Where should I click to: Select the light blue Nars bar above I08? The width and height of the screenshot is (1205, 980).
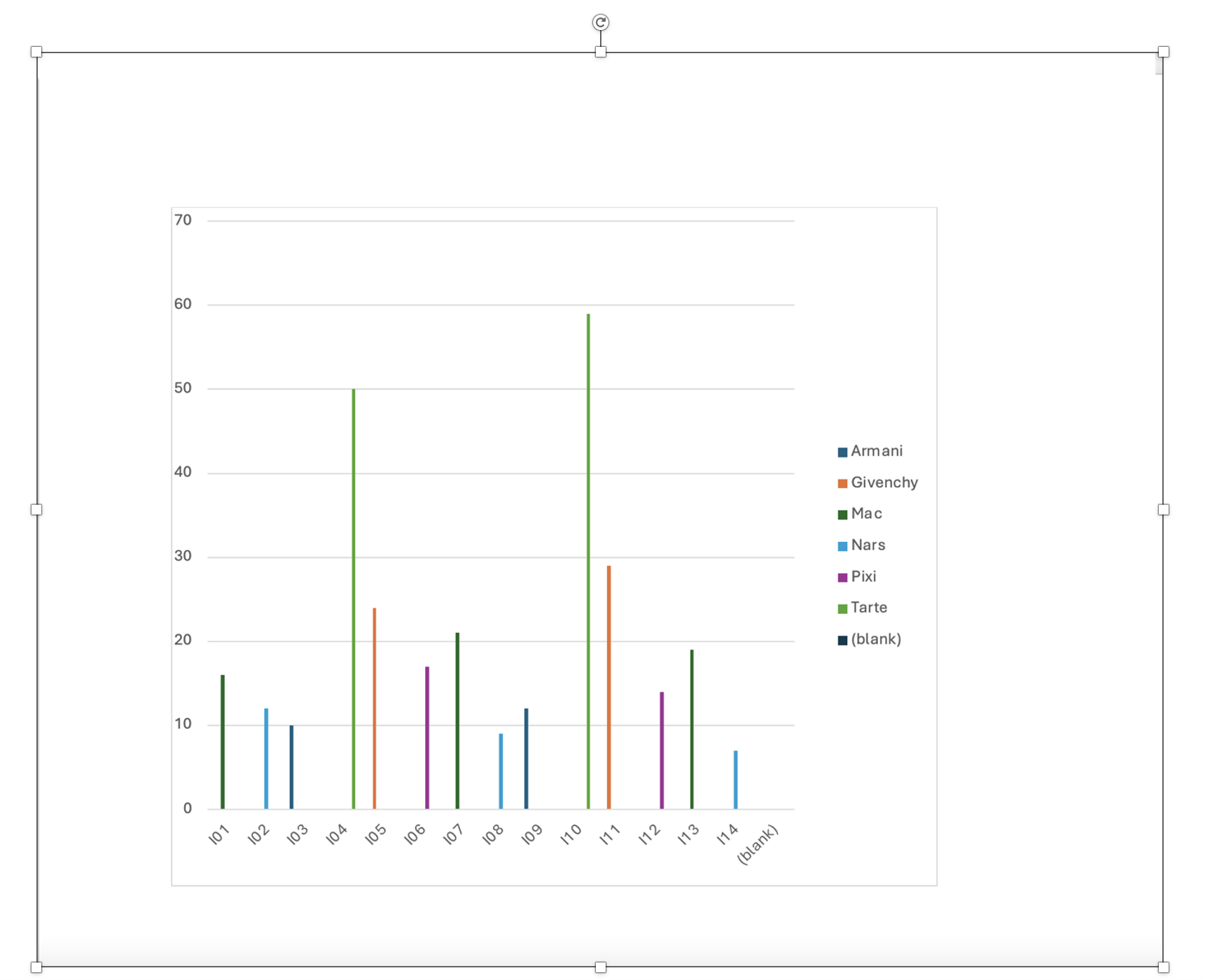coord(501,771)
